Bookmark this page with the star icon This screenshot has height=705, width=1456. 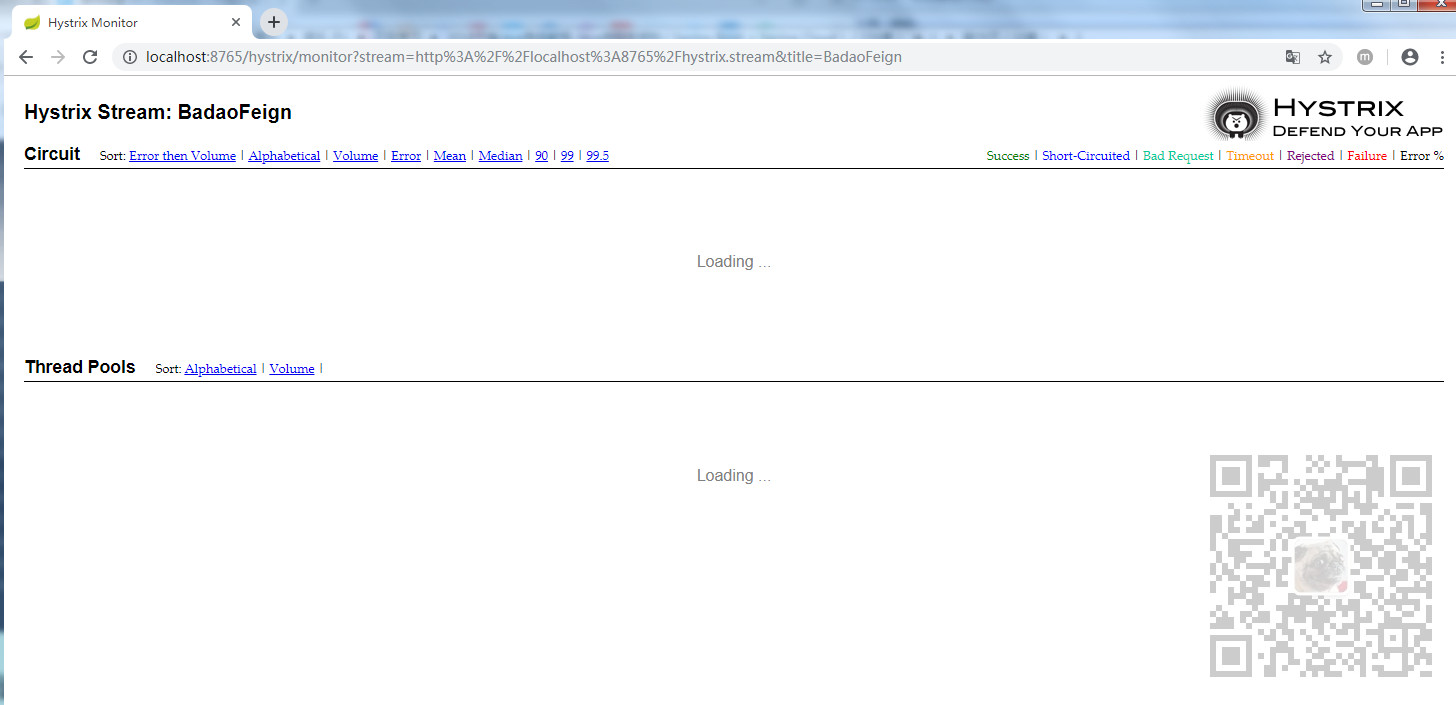click(1325, 57)
